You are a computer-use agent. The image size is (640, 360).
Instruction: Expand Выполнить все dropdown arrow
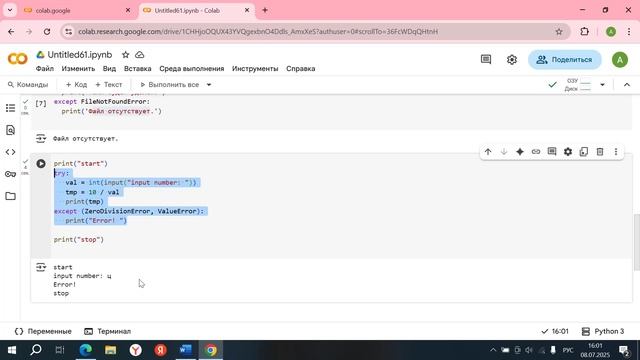209,85
